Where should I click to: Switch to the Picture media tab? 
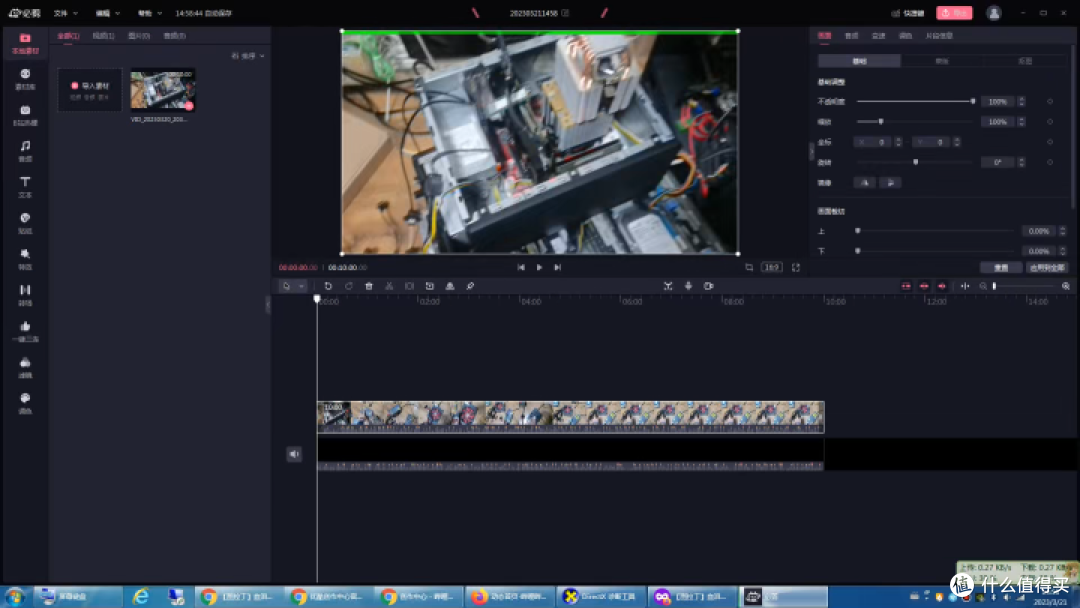point(138,36)
